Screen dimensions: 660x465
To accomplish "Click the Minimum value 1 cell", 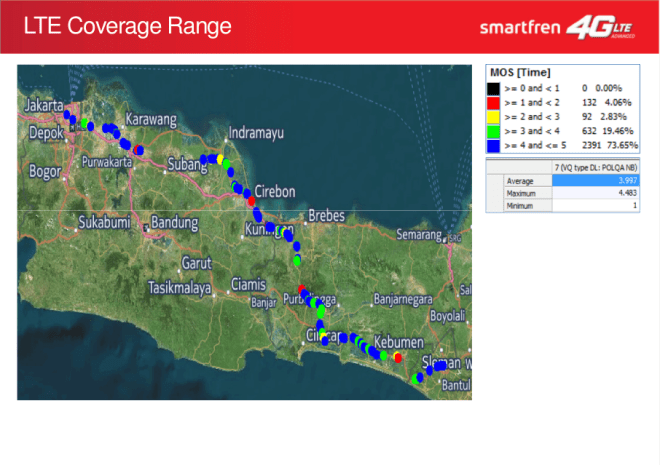I will click(596, 205).
